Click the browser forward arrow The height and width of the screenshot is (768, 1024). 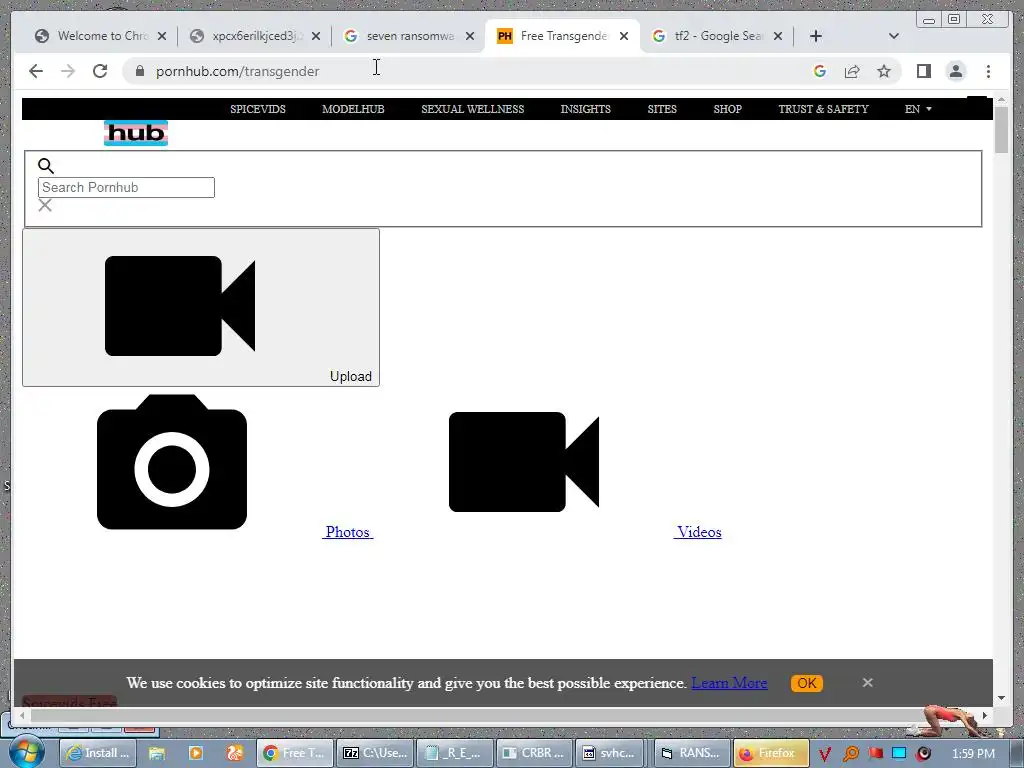68,71
